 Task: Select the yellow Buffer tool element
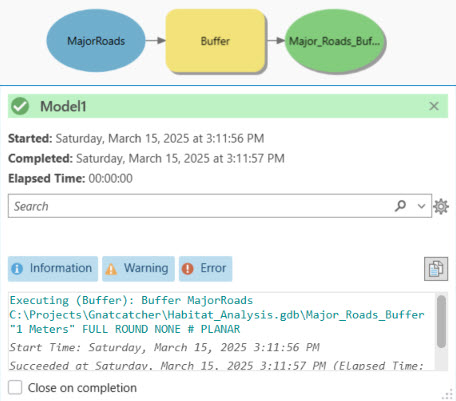tap(215, 41)
